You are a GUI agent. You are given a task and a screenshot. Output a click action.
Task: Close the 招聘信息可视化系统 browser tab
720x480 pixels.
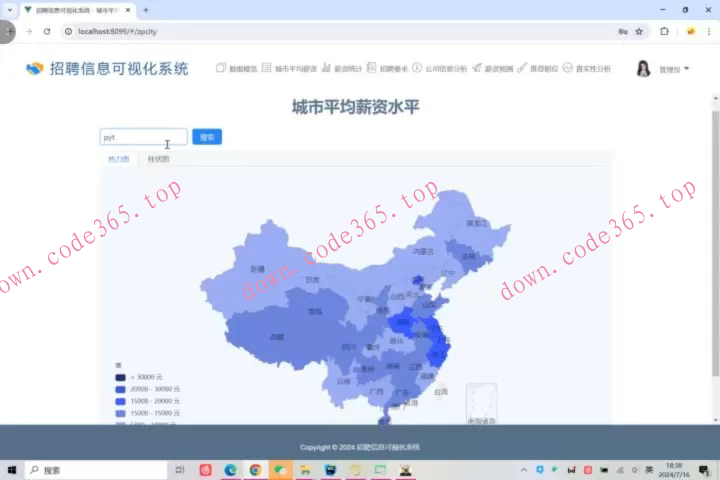pyautogui.click(x=128, y=10)
